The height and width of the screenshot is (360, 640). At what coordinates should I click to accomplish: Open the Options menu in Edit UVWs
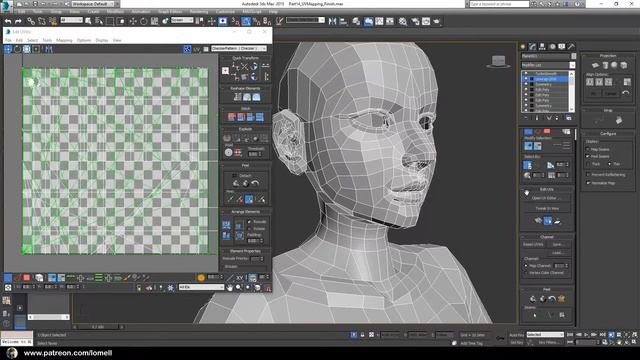point(84,40)
